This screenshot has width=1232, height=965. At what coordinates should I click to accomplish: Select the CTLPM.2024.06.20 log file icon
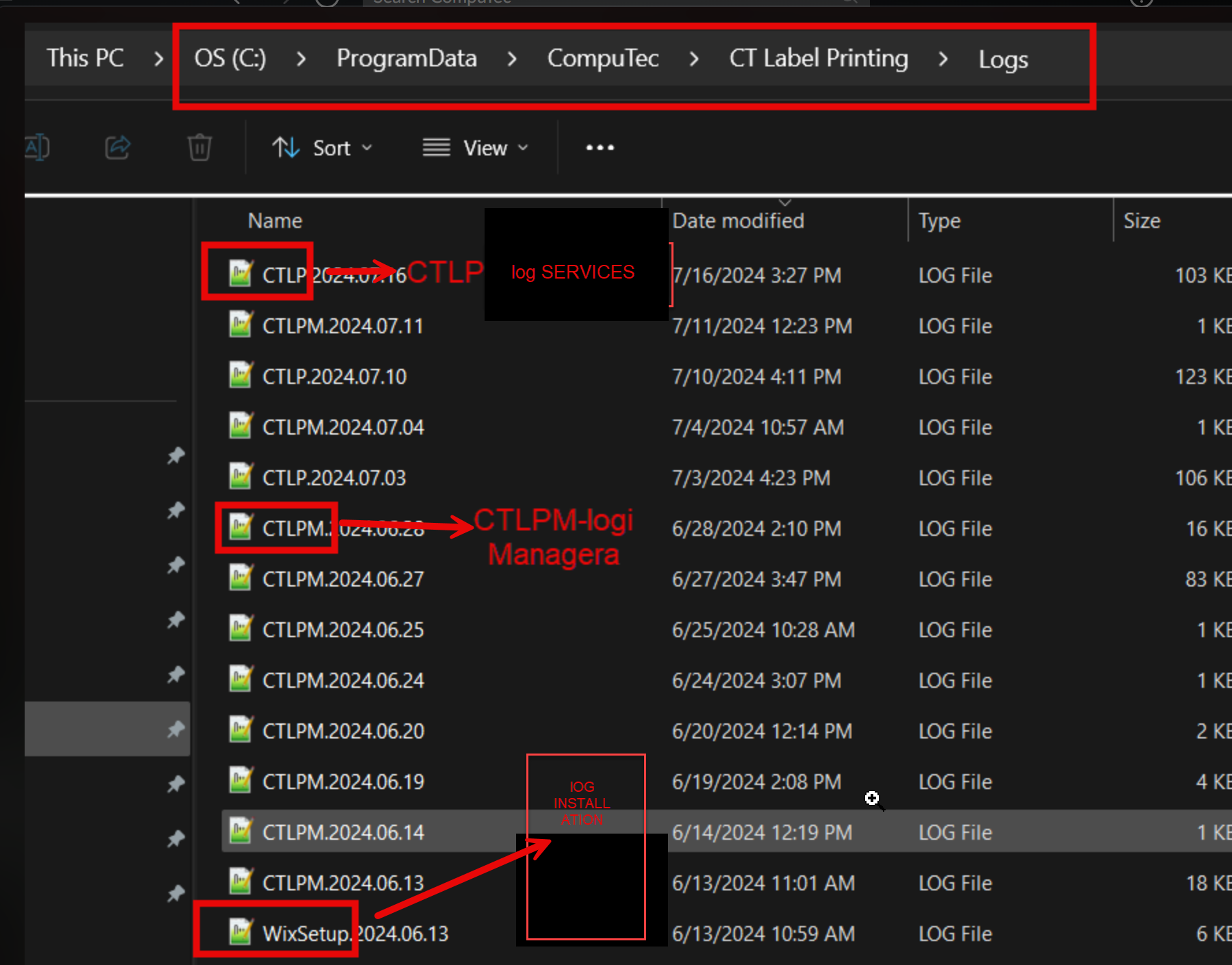click(240, 730)
